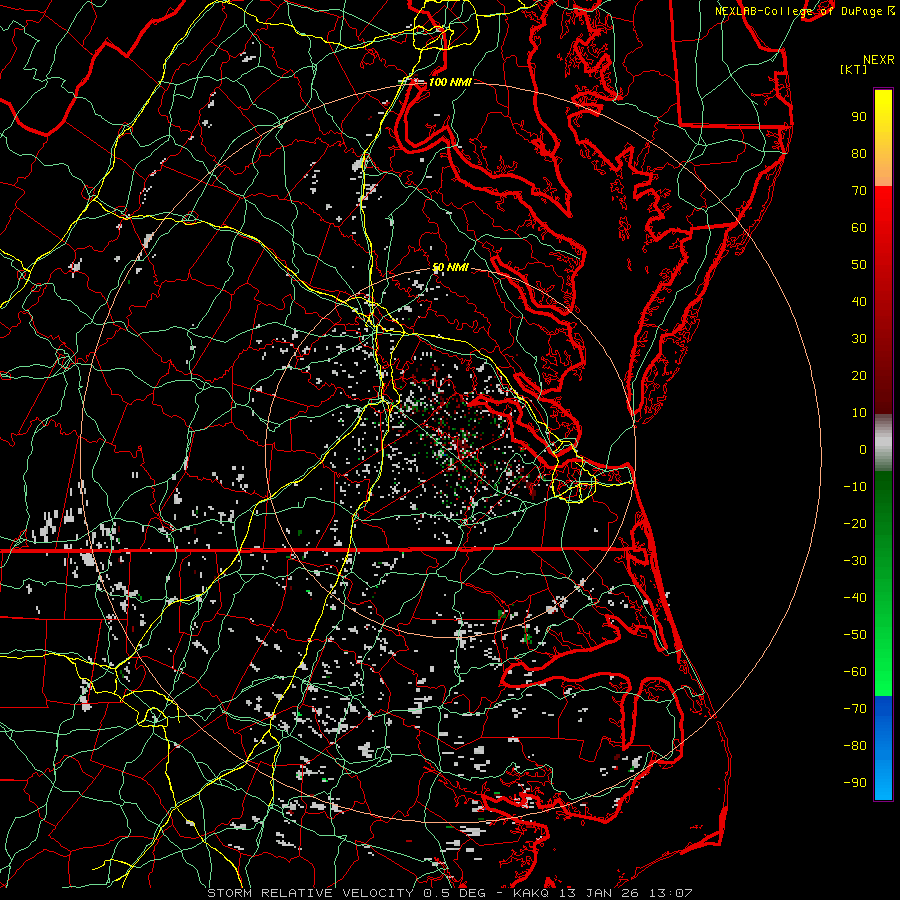Click the 13 JAN 26 date text
This screenshot has height=900, width=900.
point(599,893)
